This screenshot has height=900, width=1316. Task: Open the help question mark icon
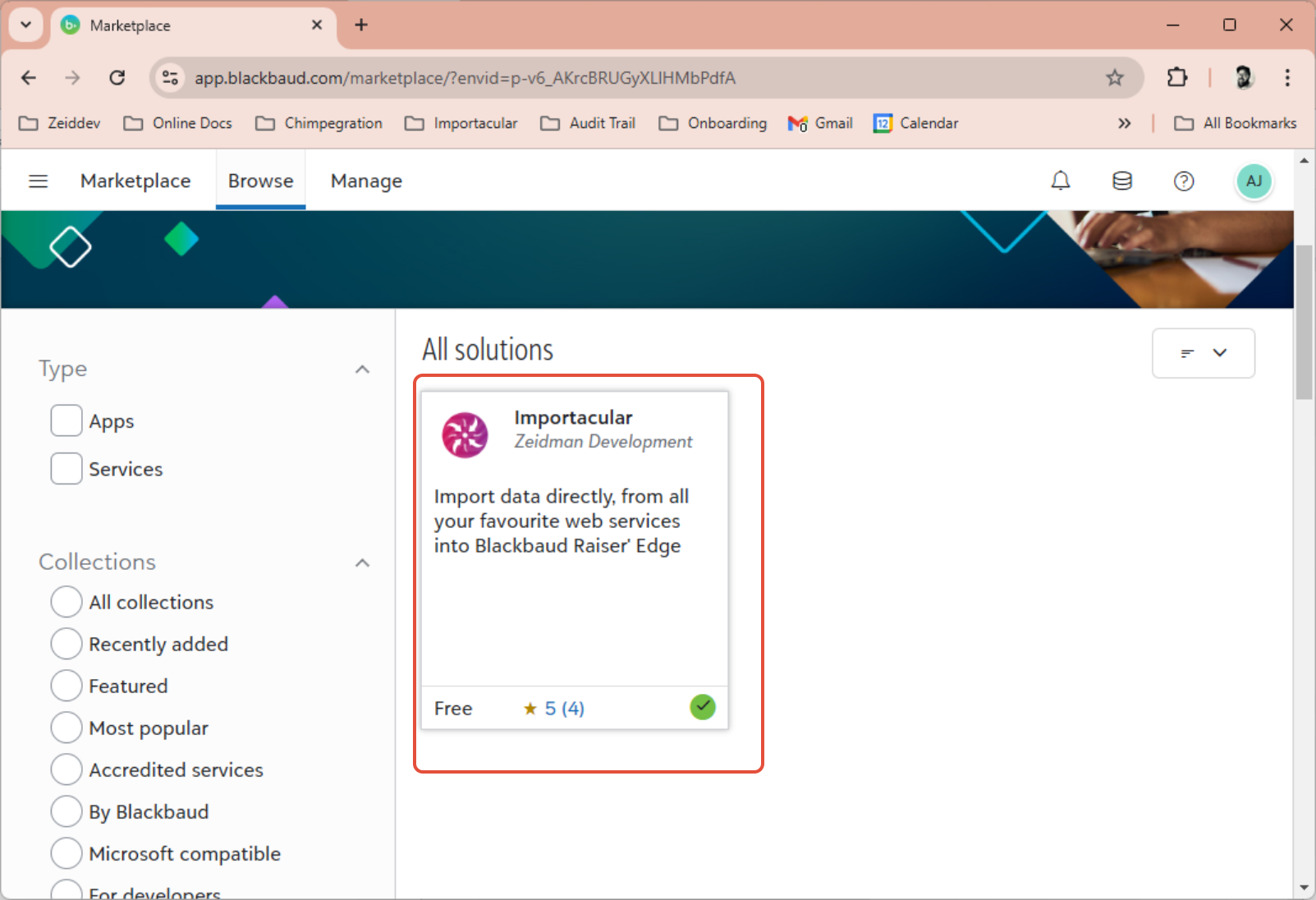[x=1184, y=181]
